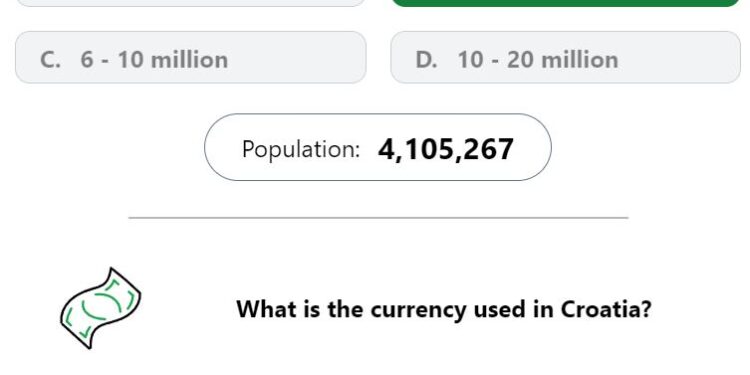
Task: Click the Croatia currency question text
Action: [444, 309]
